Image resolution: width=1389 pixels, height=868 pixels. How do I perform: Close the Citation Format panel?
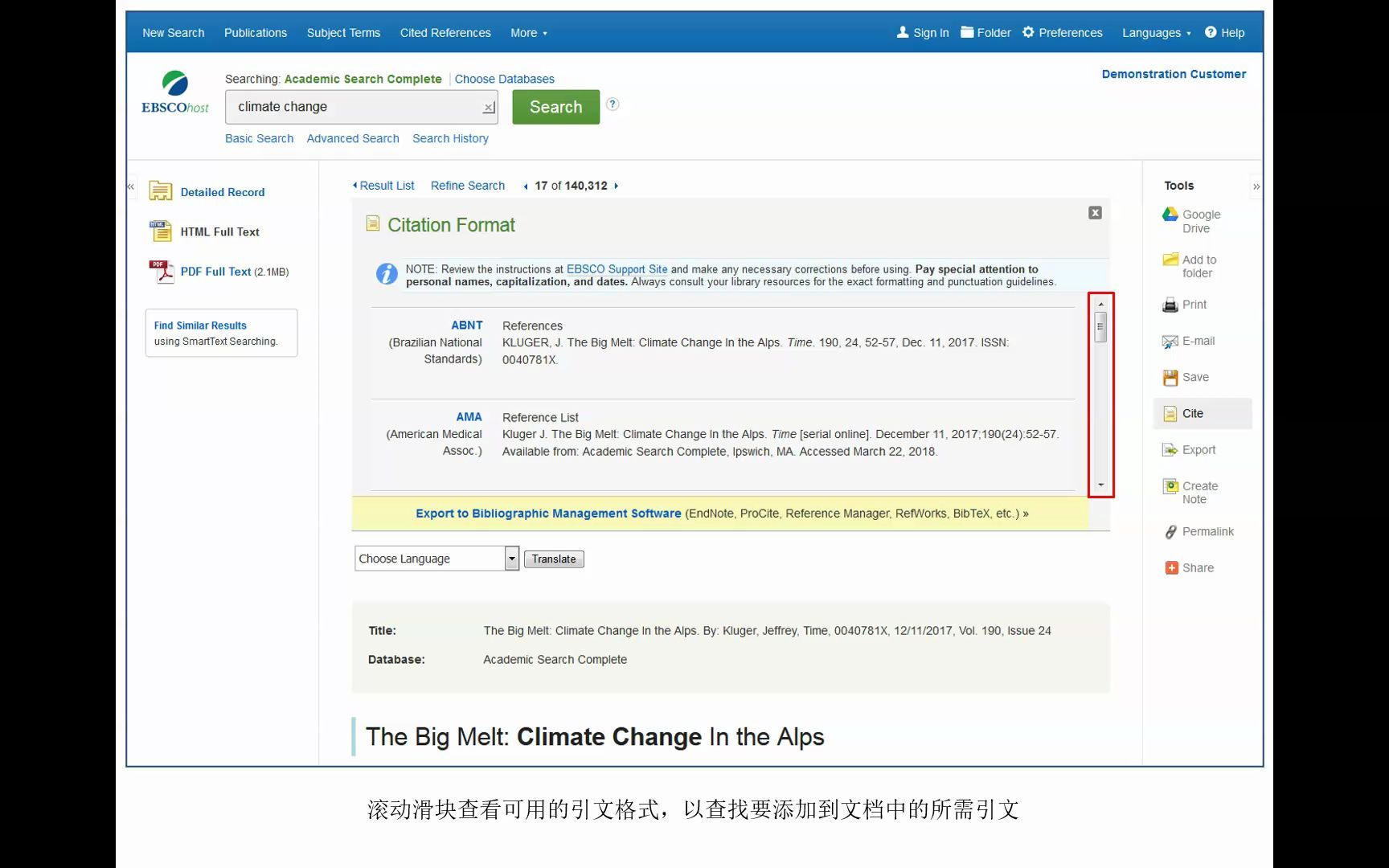tap(1095, 213)
